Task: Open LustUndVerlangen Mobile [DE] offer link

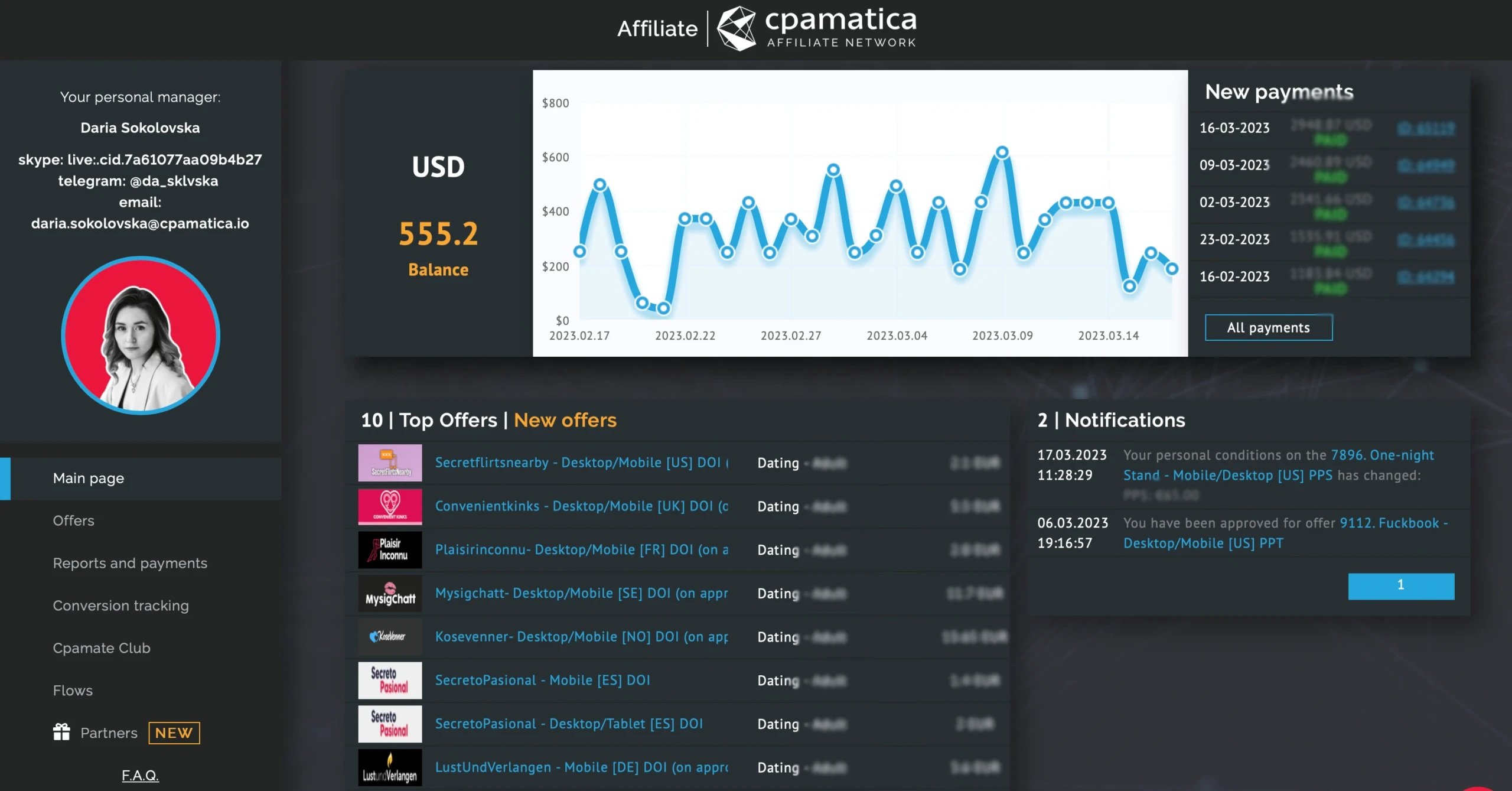Action: pos(582,767)
